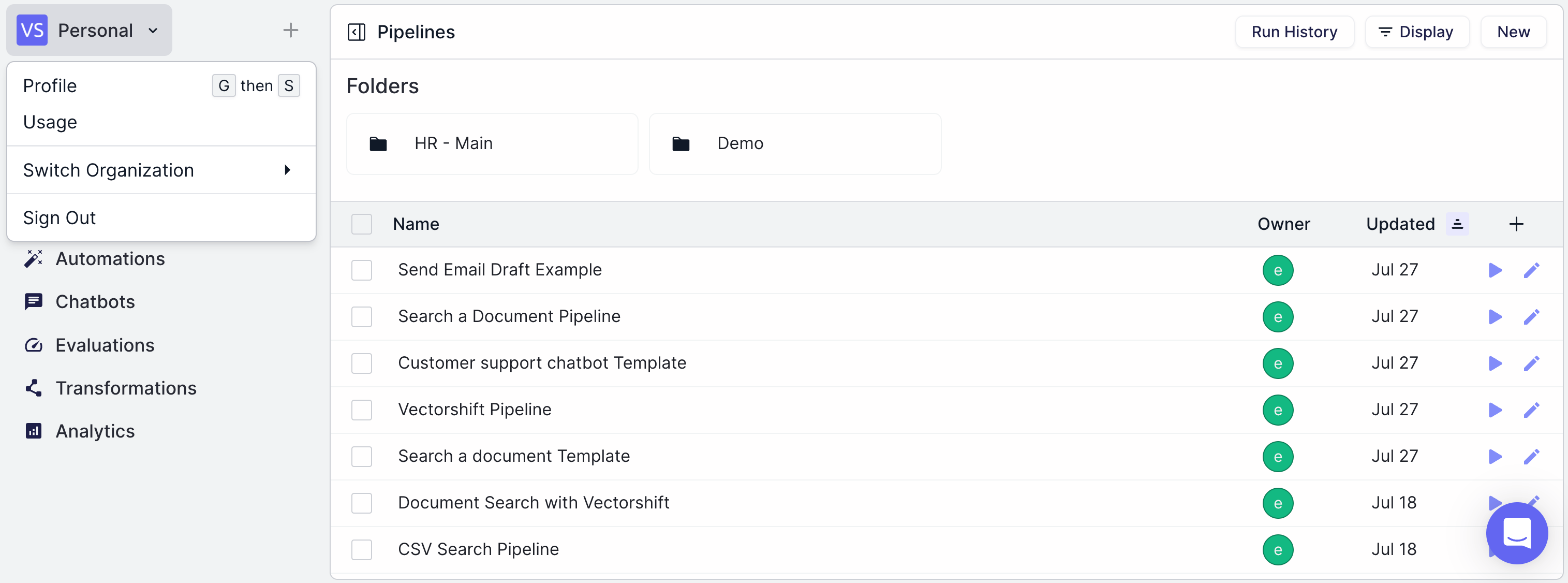Open the HR - Main folder
The image size is (1568, 583).
(x=492, y=144)
